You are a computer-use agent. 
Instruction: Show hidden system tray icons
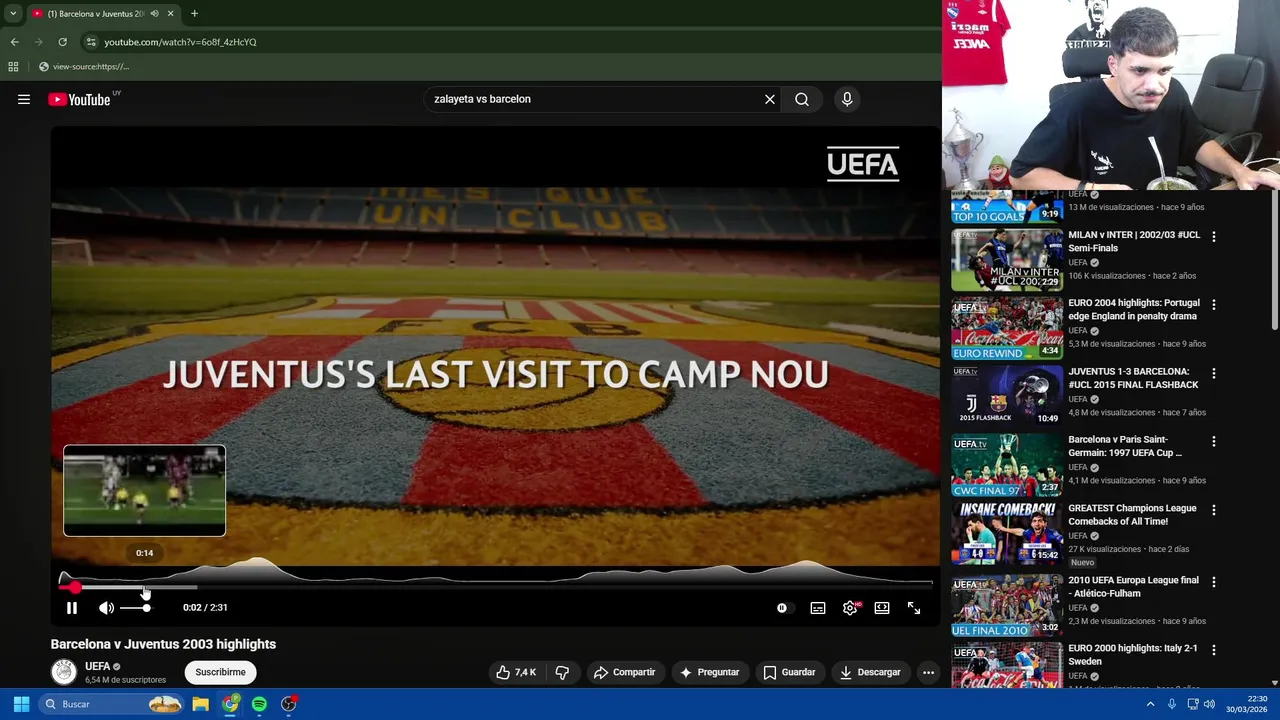click(1150, 704)
